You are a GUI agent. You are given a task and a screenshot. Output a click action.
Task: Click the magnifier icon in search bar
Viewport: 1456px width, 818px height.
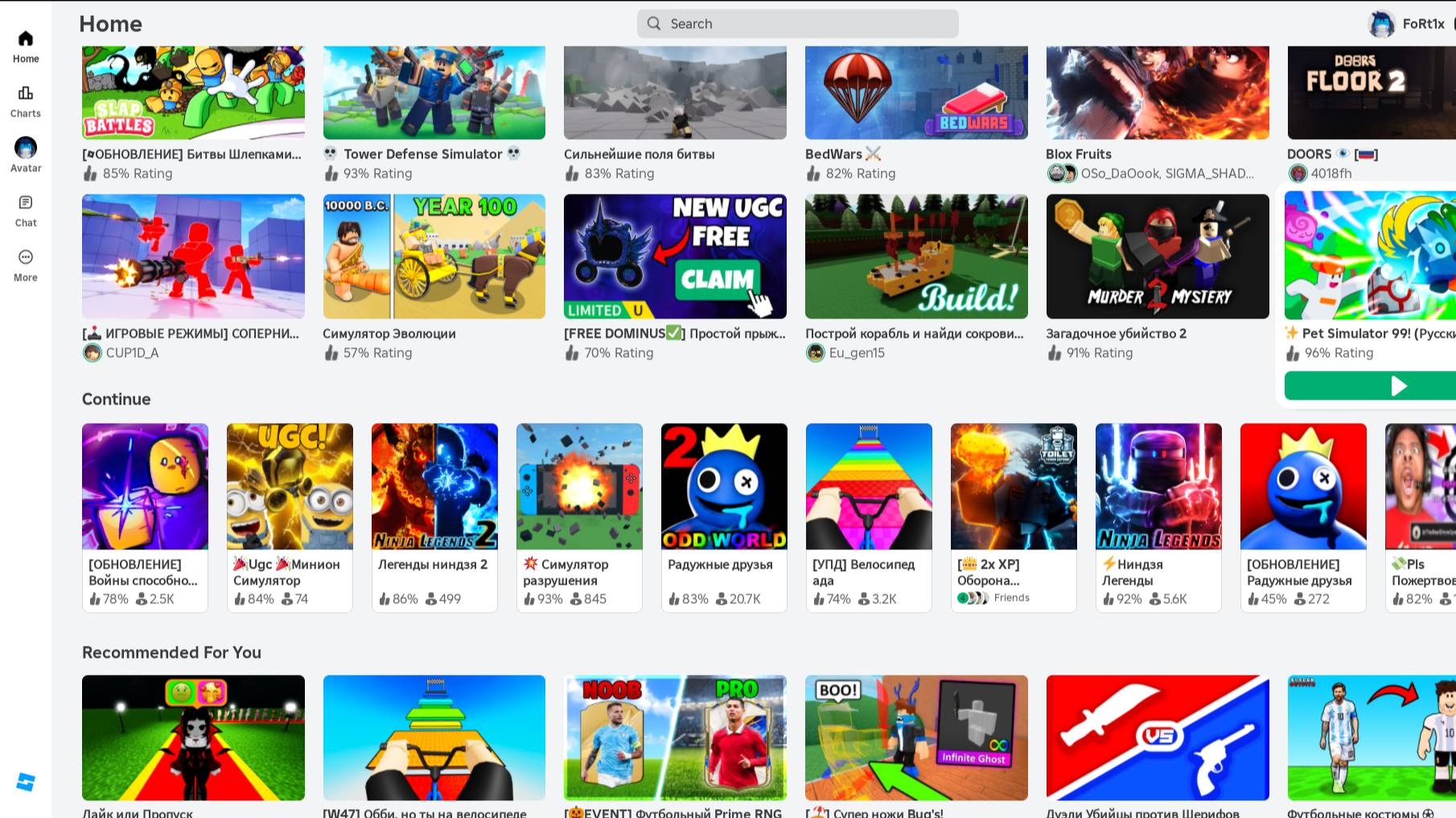[654, 24]
